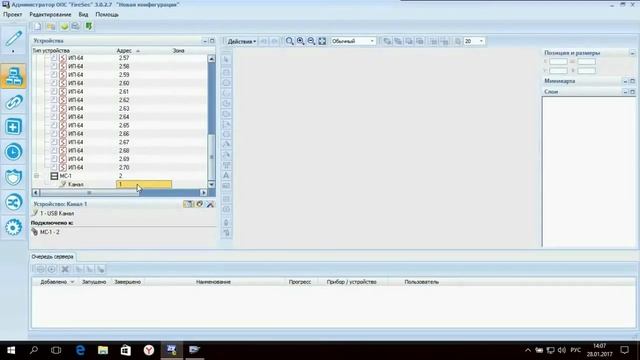Collapse the Устройства panel

205,41
